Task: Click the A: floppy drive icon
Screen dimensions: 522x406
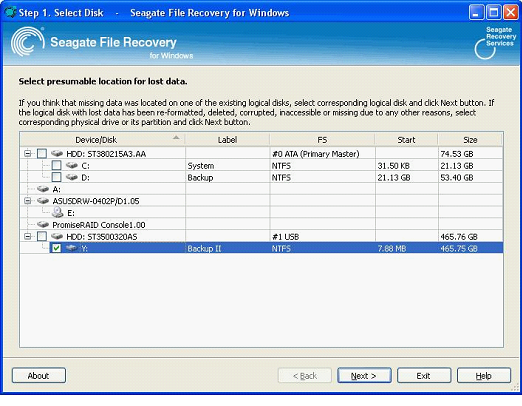Action: pyautogui.click(x=43, y=189)
